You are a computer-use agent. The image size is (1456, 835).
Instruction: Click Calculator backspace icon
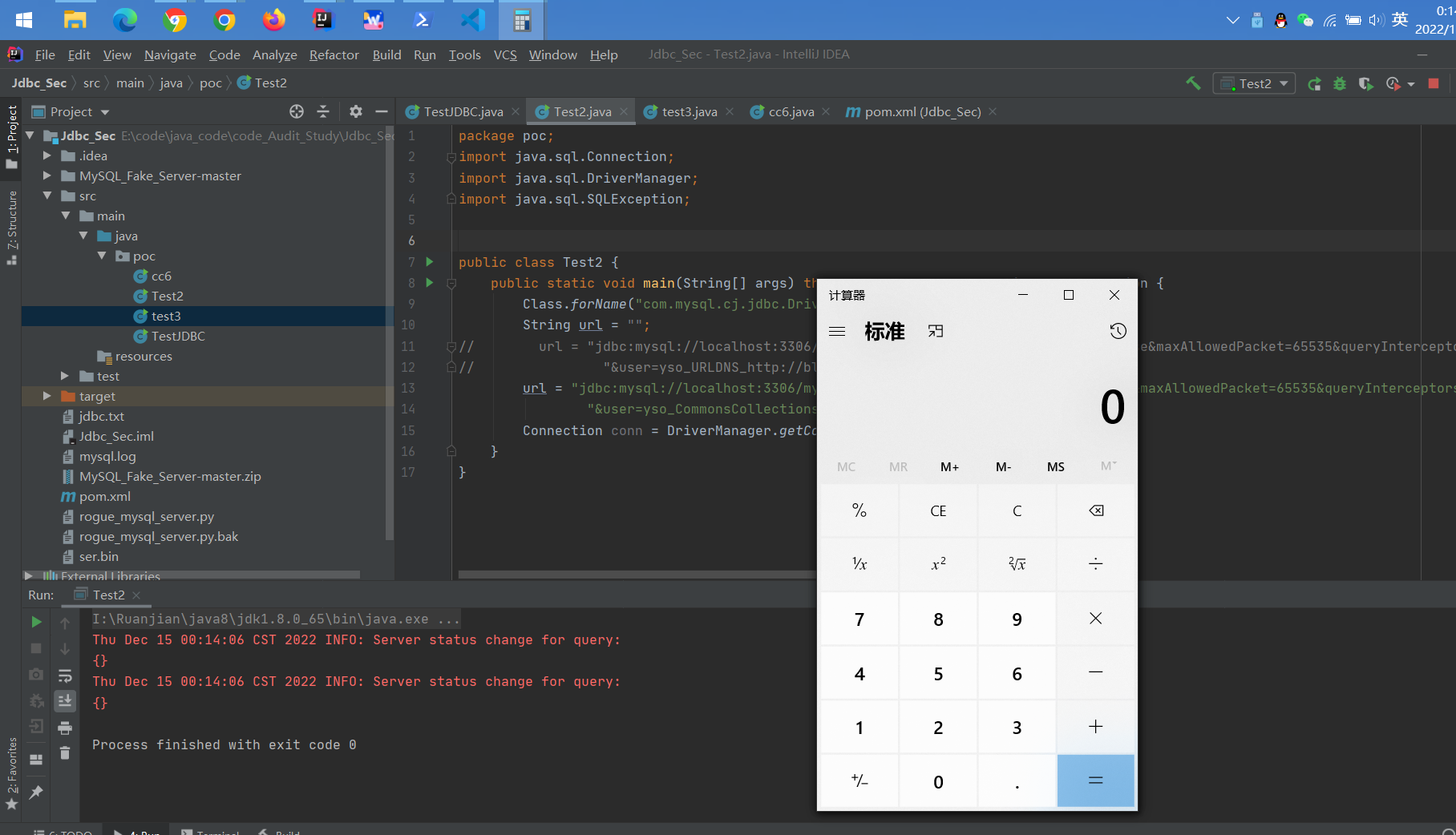pos(1096,510)
